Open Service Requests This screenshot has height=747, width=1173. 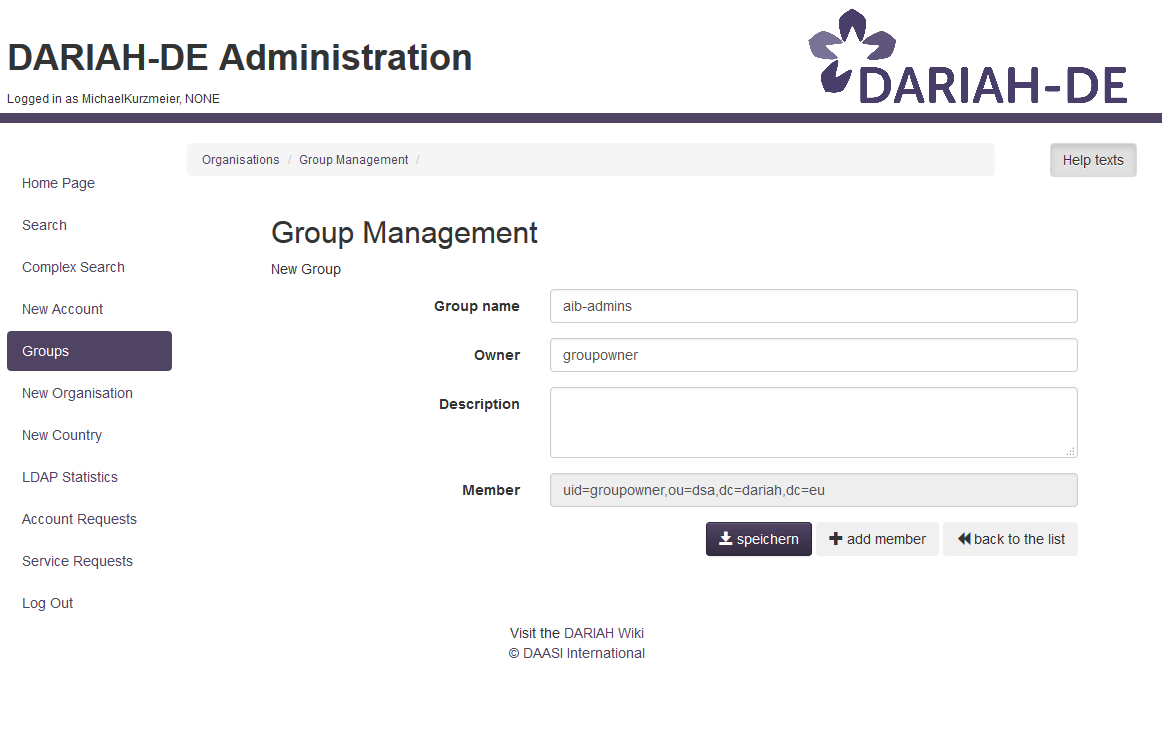click(77, 561)
